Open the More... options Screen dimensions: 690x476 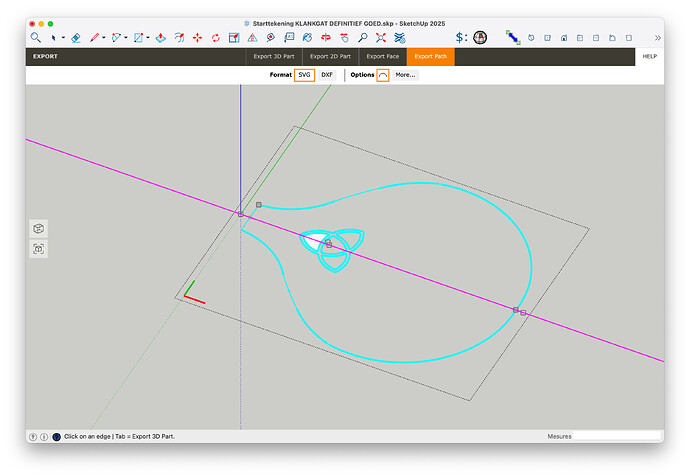point(405,75)
